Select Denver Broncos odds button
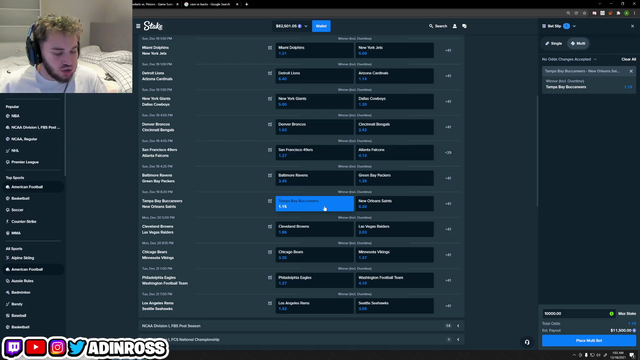Screen dimensions: 640x360 (x=315, y=127)
